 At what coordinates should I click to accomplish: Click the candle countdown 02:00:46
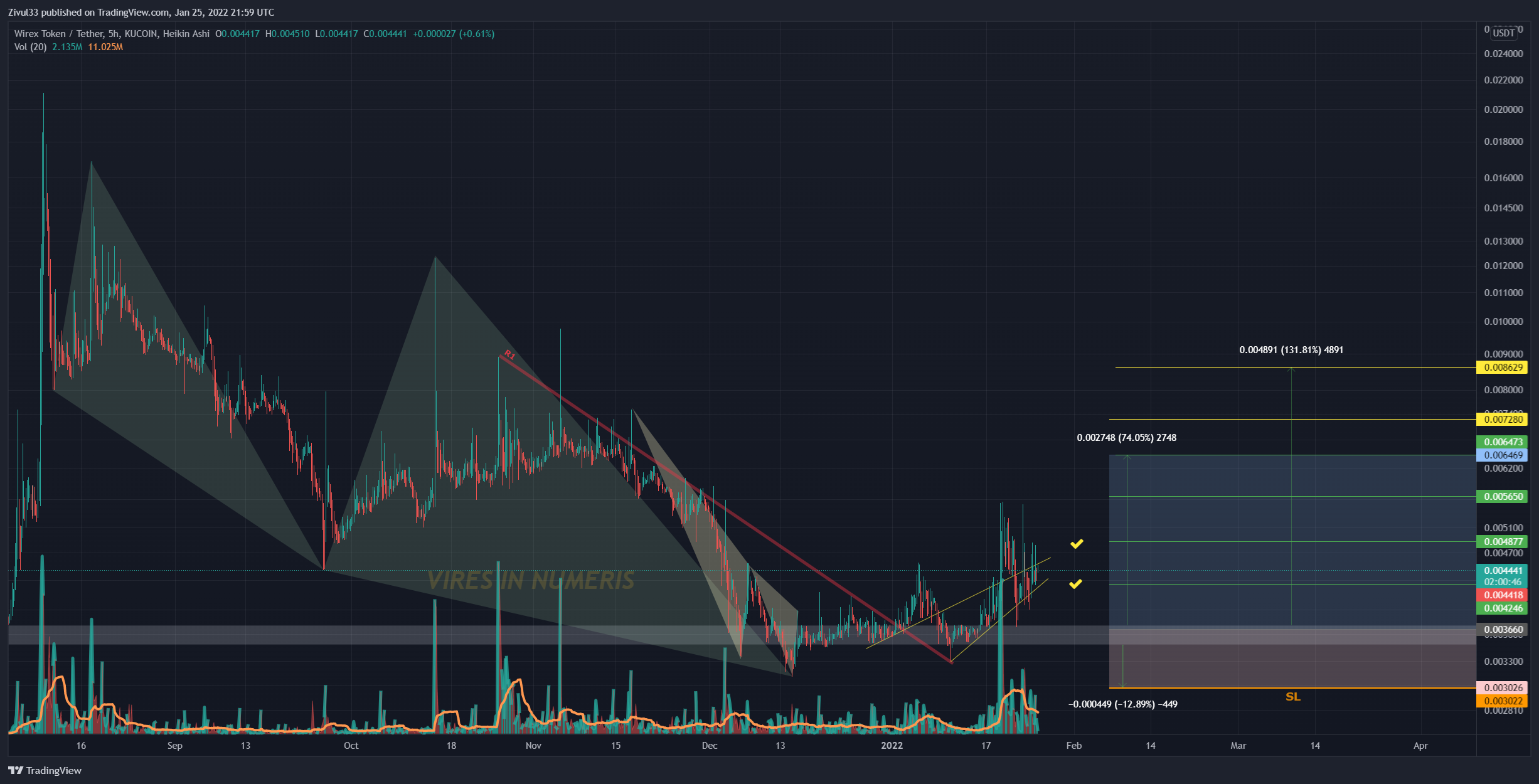click(1503, 582)
